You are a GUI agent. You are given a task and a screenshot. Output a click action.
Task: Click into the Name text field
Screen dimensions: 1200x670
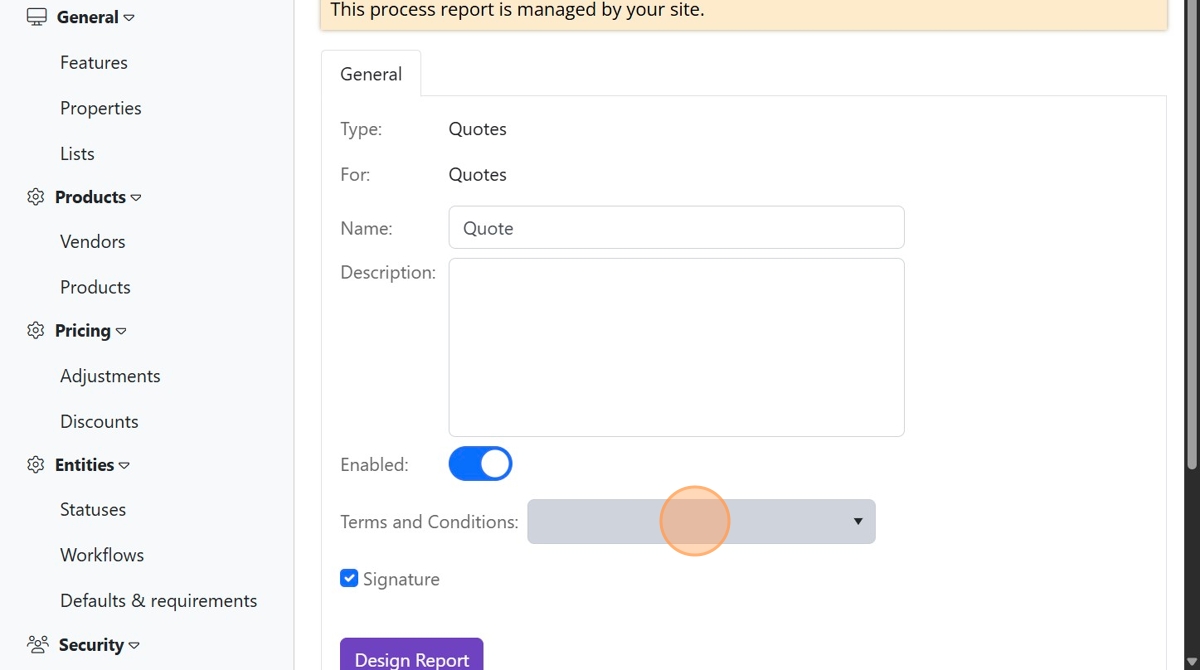676,228
